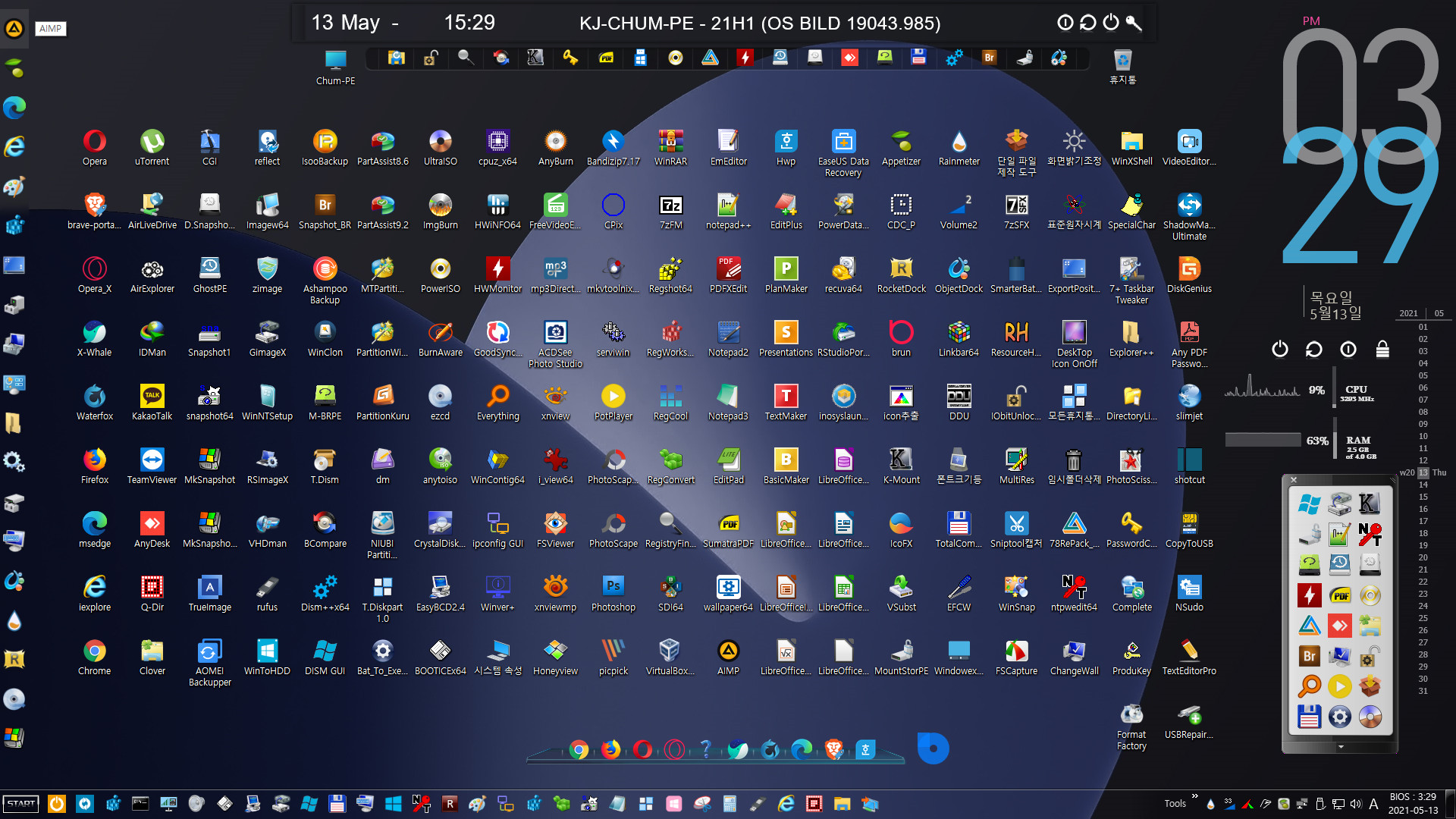Click the power button in Rainmeter widget
The width and height of the screenshot is (1456, 819).
click(1280, 349)
